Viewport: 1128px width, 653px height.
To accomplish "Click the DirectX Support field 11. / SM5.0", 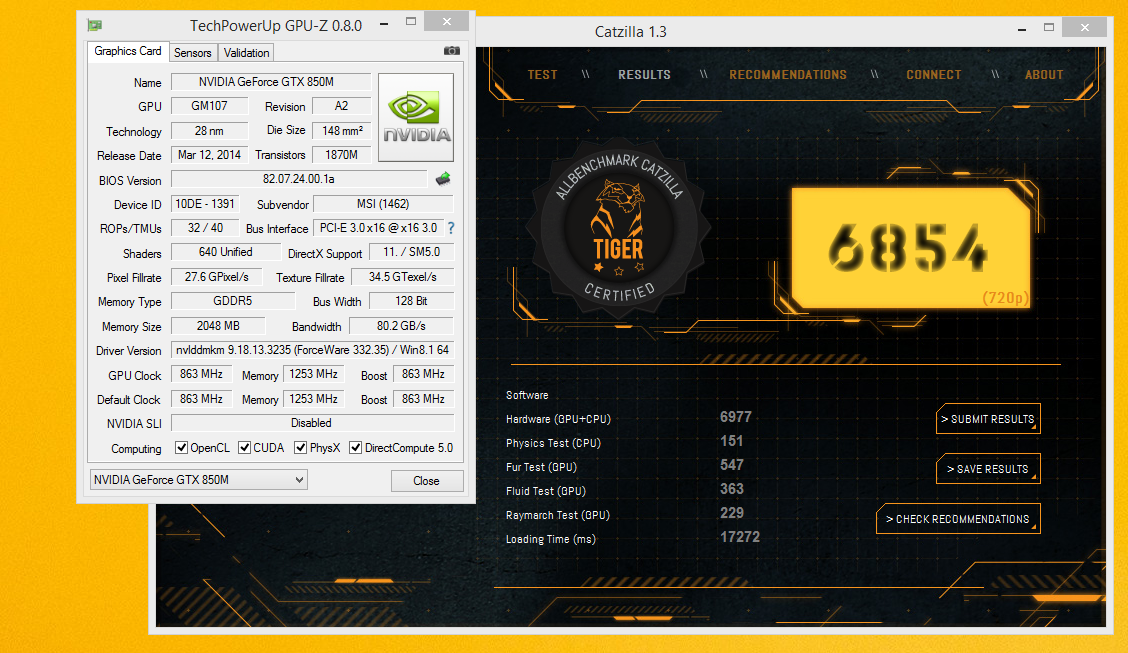I will pos(411,252).
